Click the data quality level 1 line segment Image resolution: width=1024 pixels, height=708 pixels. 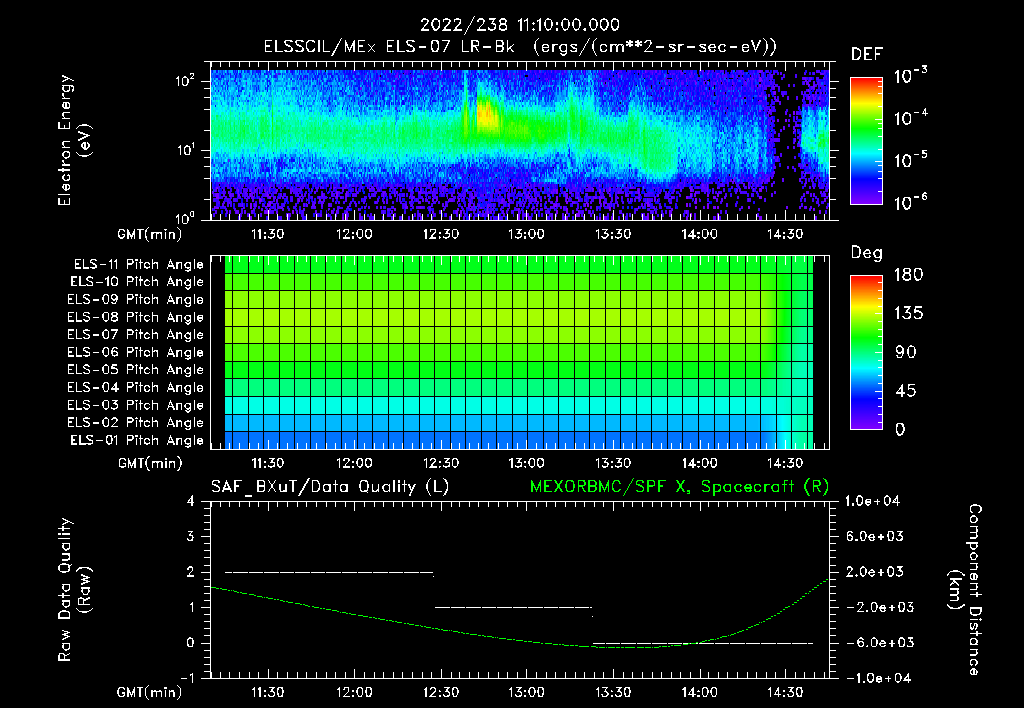pyautogui.click(x=513, y=607)
